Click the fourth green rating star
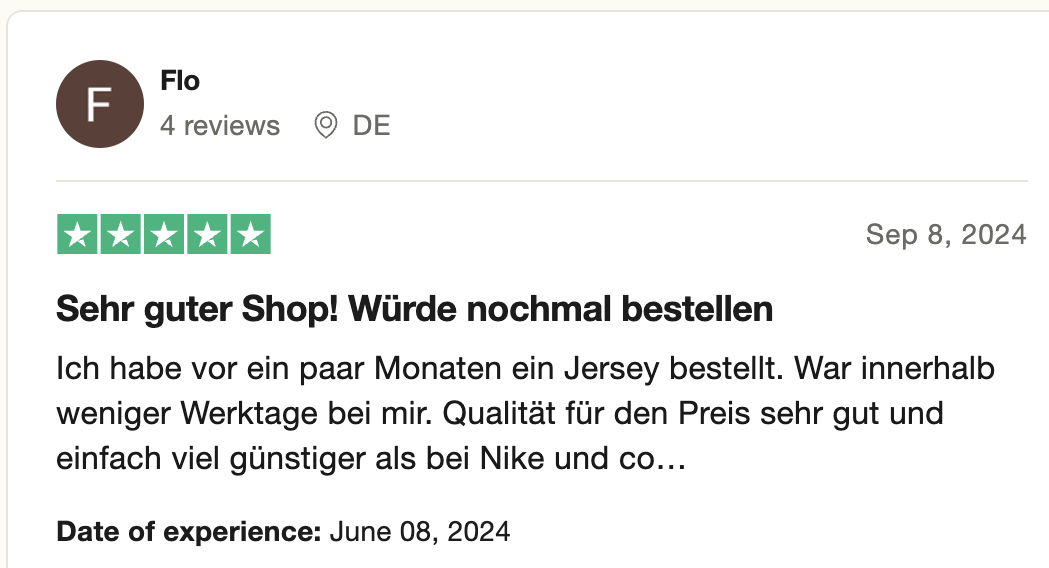Viewport: 1049px width, 568px height. click(207, 234)
